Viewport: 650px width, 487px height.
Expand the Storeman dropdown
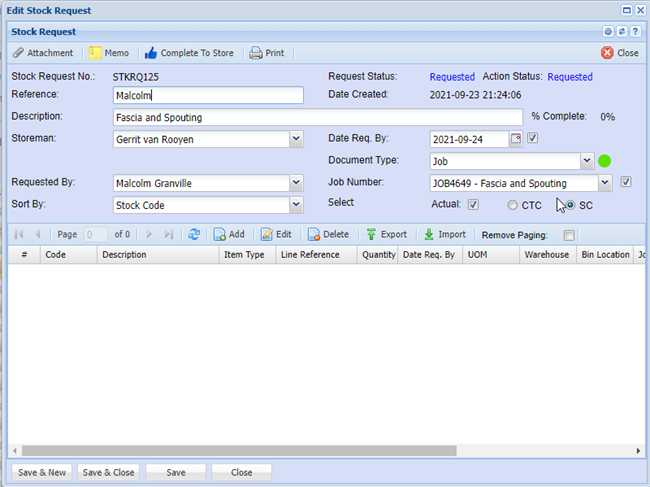coord(296,139)
